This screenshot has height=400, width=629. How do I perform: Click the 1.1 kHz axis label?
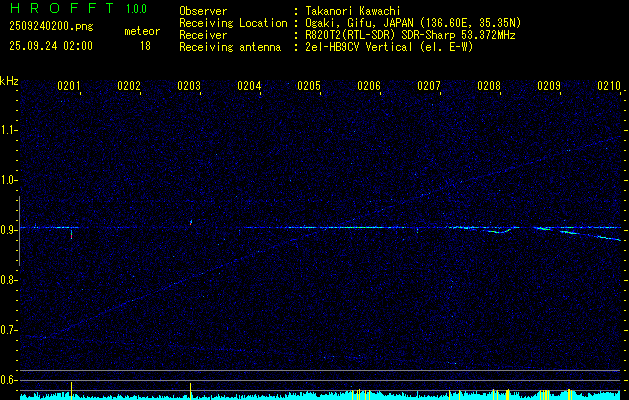click(8, 130)
